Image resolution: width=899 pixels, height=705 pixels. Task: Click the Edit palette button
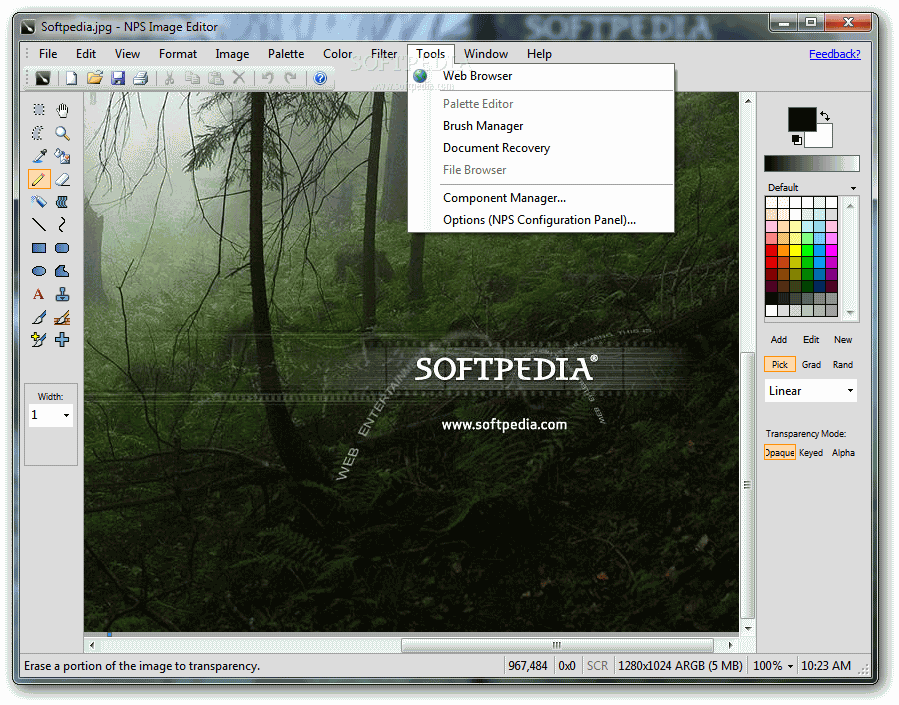[811, 340]
